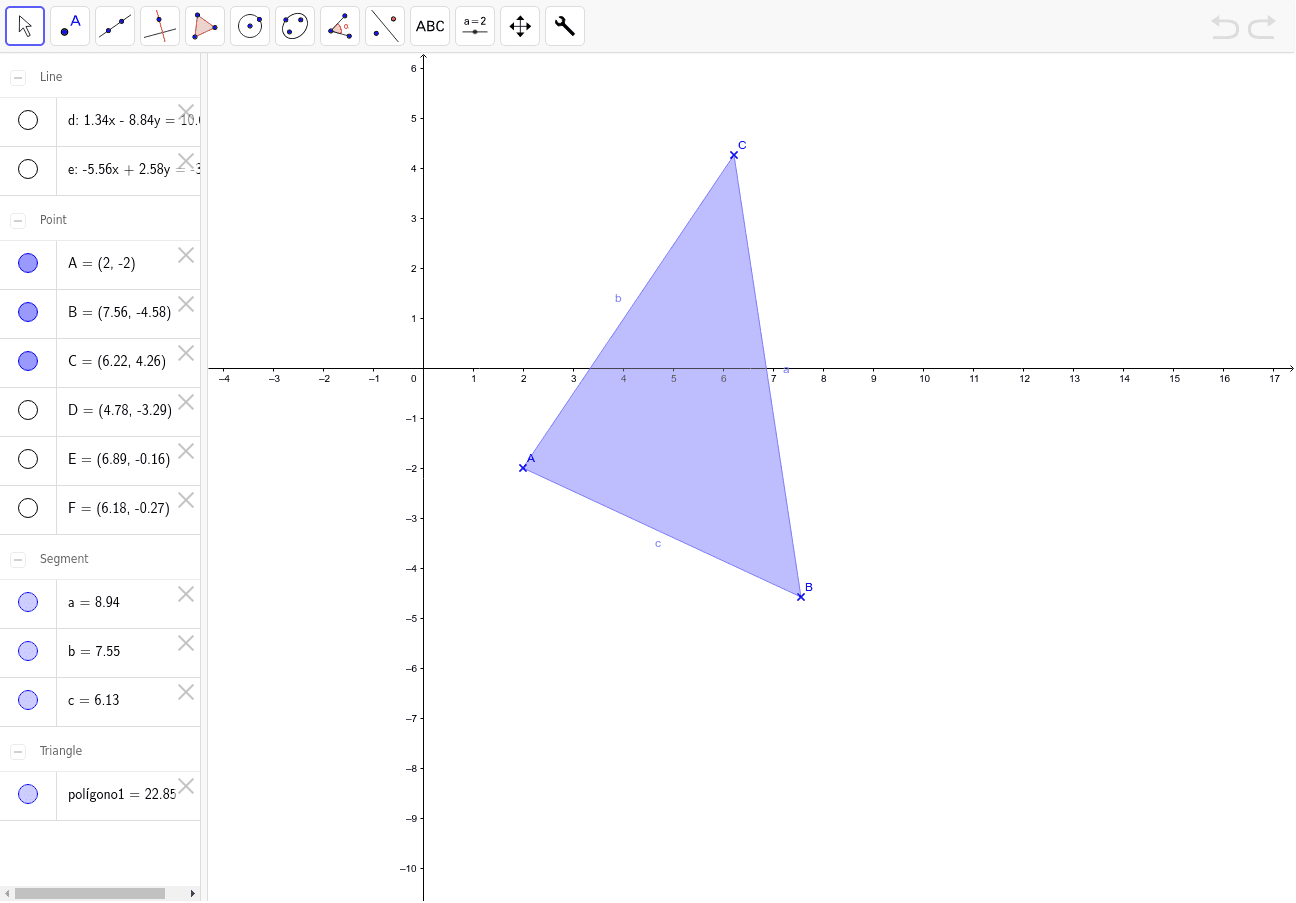Collapse the Point group
Screen dimensions: 1296x903
18,220
